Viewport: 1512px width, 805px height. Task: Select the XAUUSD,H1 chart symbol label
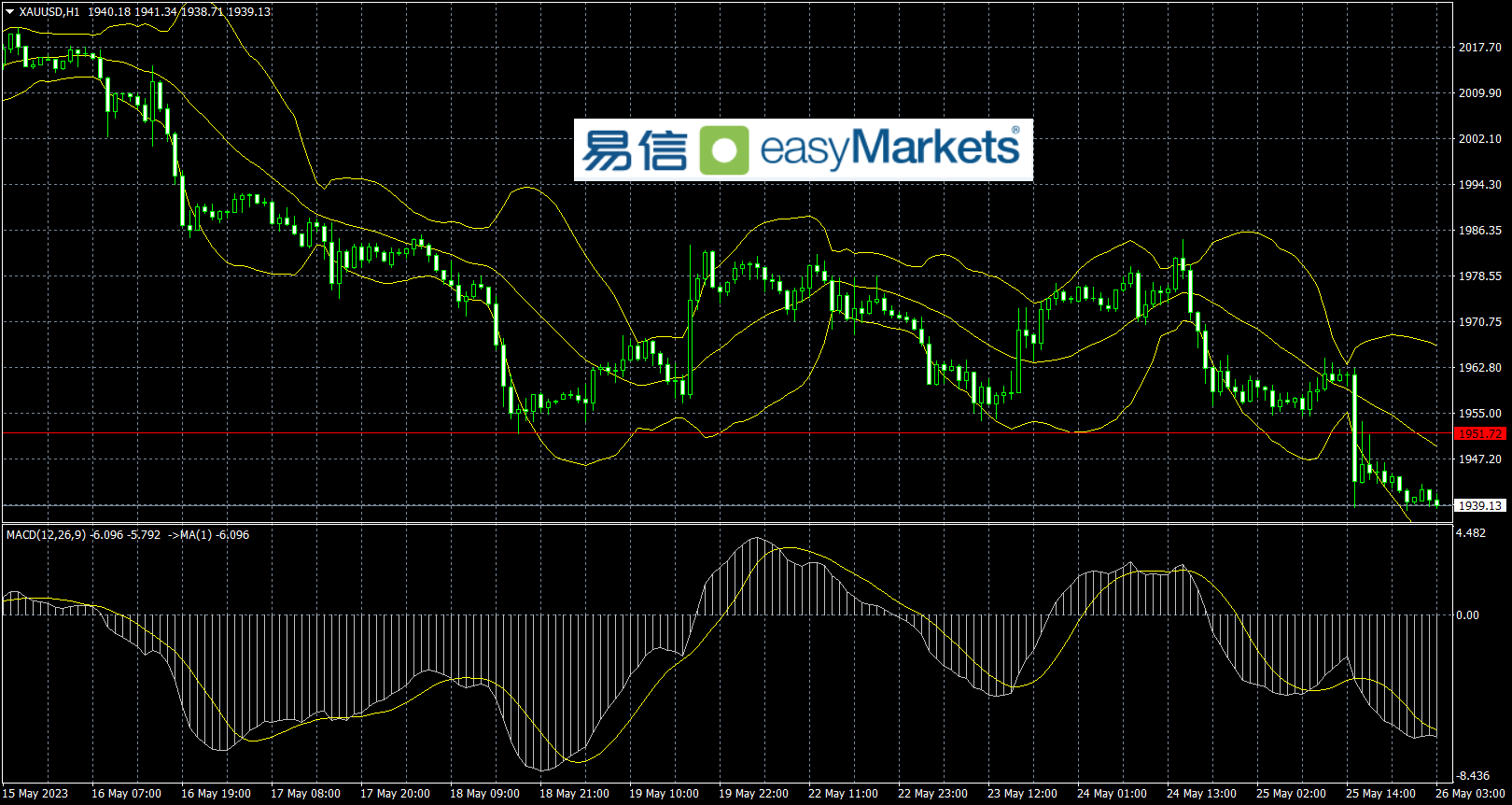click(49, 12)
